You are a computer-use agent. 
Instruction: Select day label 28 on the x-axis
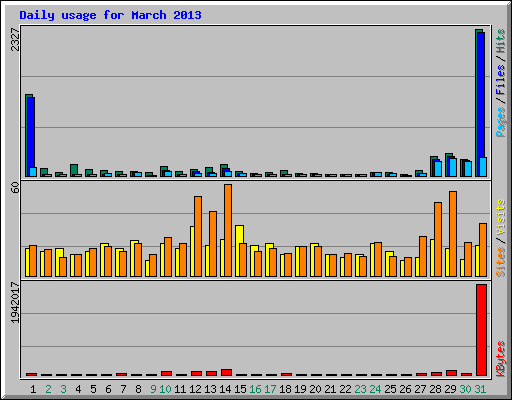435,389
